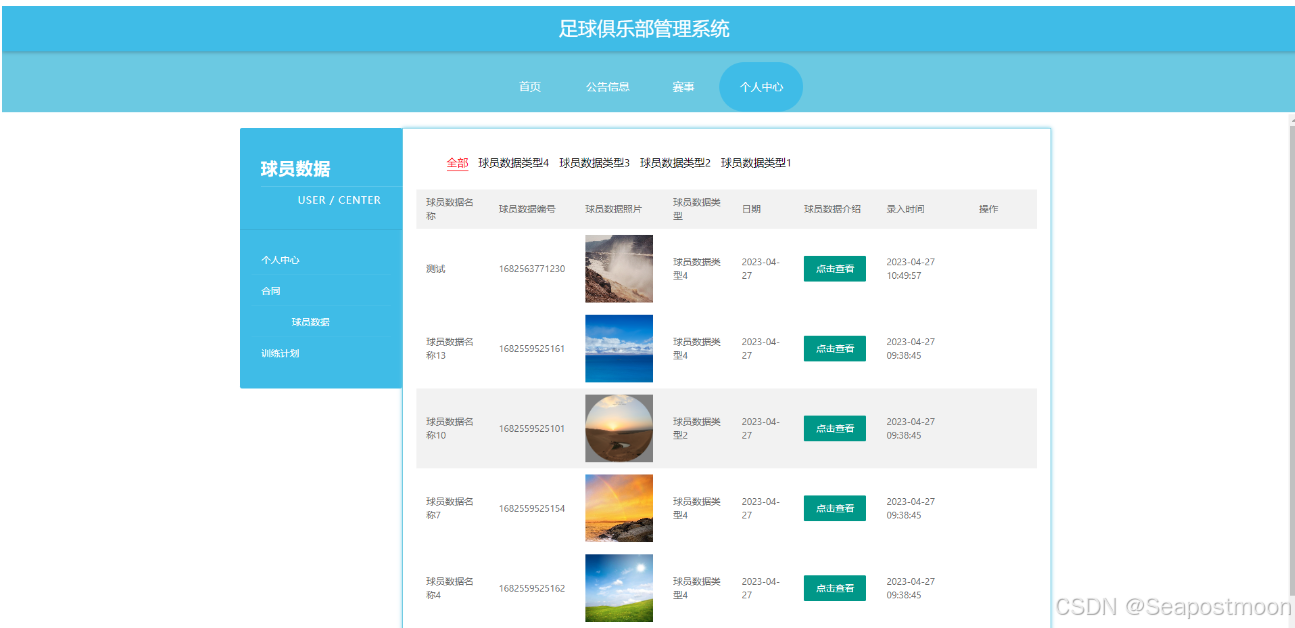
Task: Select the 全部 filter tab
Action: 457,162
